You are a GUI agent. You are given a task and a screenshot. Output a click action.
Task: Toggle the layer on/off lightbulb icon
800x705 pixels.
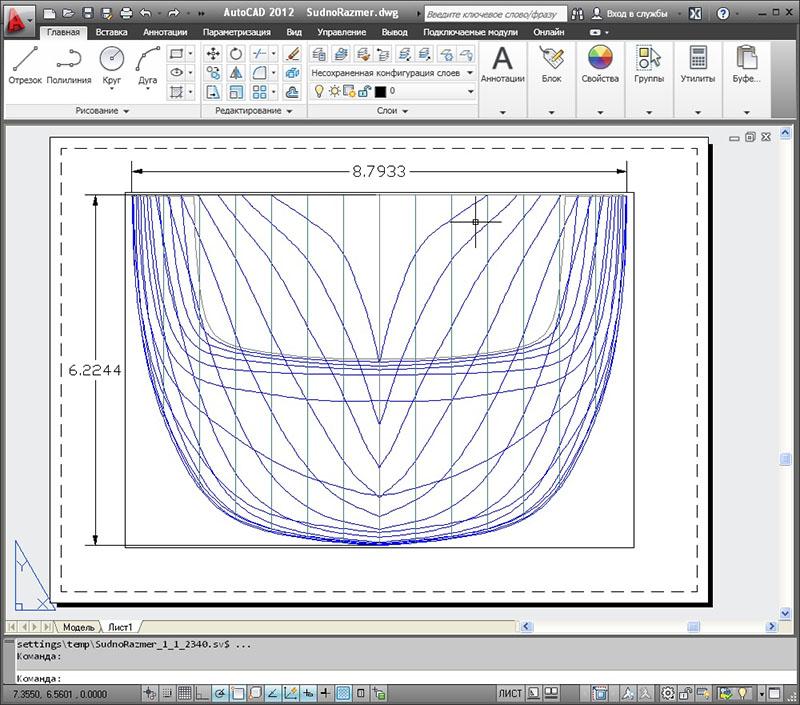(320, 91)
